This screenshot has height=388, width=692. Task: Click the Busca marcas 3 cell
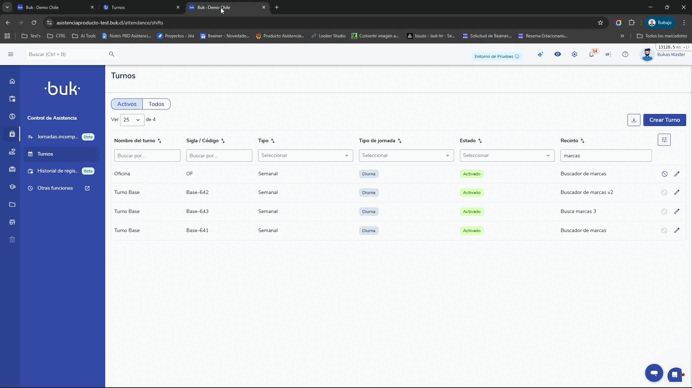pos(578,211)
